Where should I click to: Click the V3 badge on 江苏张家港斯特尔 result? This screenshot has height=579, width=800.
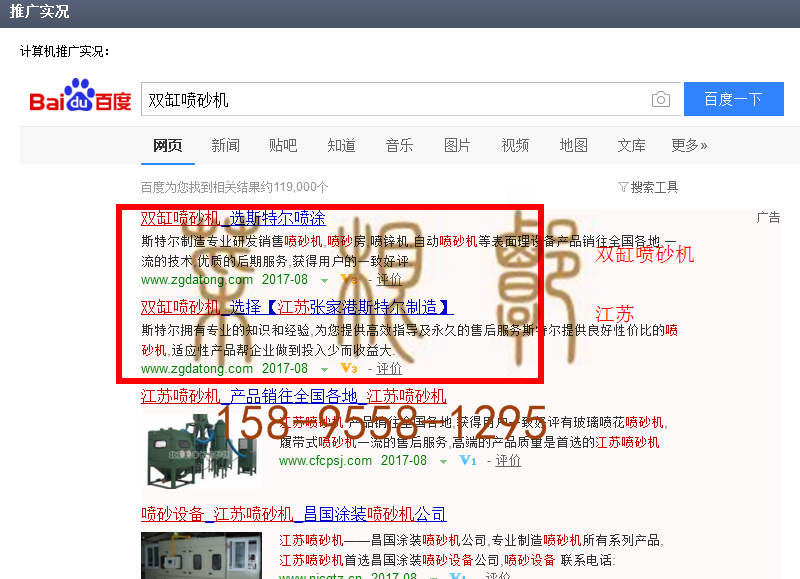[x=349, y=368]
